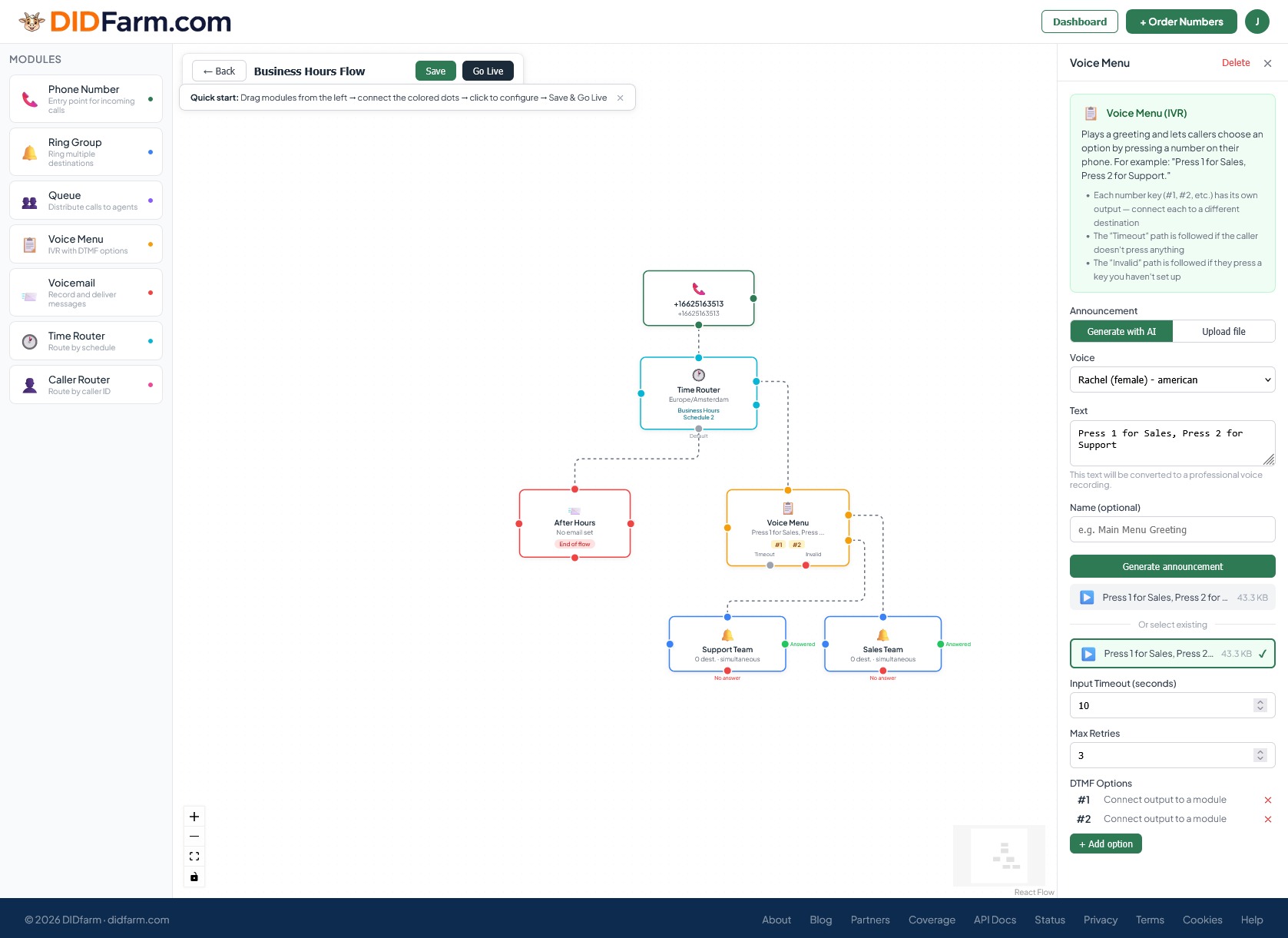Switch announcement mode to Upload file
1288x938 pixels.
(1223, 331)
